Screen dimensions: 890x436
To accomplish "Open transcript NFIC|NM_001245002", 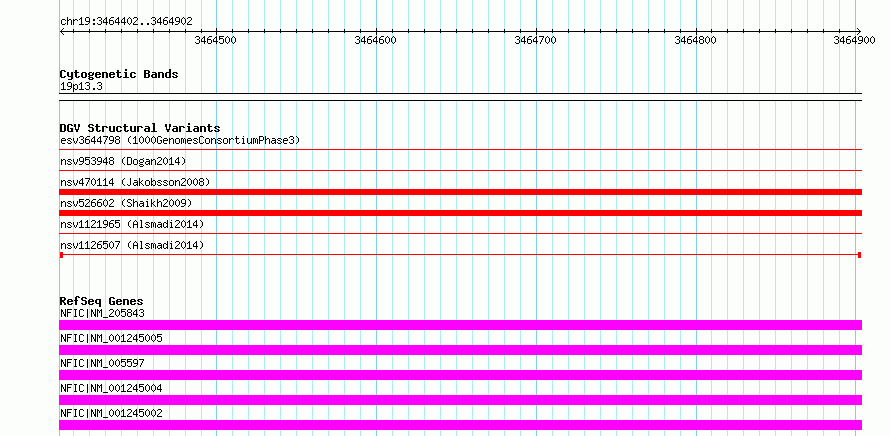I will pyautogui.click(x=111, y=413).
